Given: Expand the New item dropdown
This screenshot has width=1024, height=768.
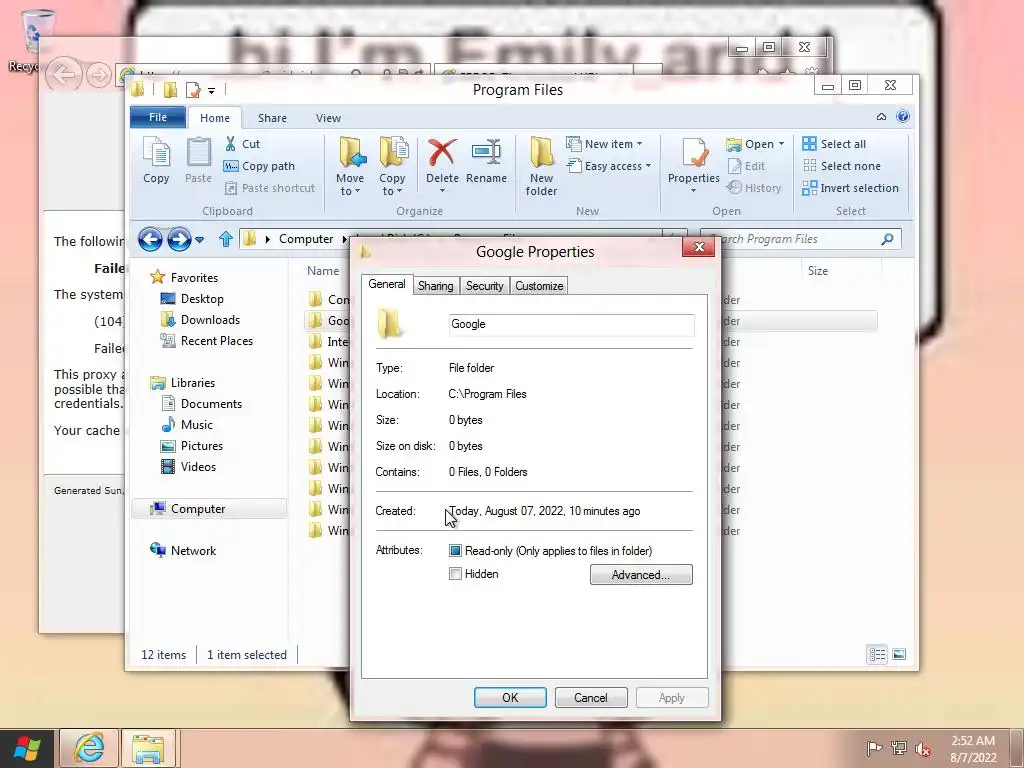Looking at the screenshot, I should pyautogui.click(x=604, y=144).
